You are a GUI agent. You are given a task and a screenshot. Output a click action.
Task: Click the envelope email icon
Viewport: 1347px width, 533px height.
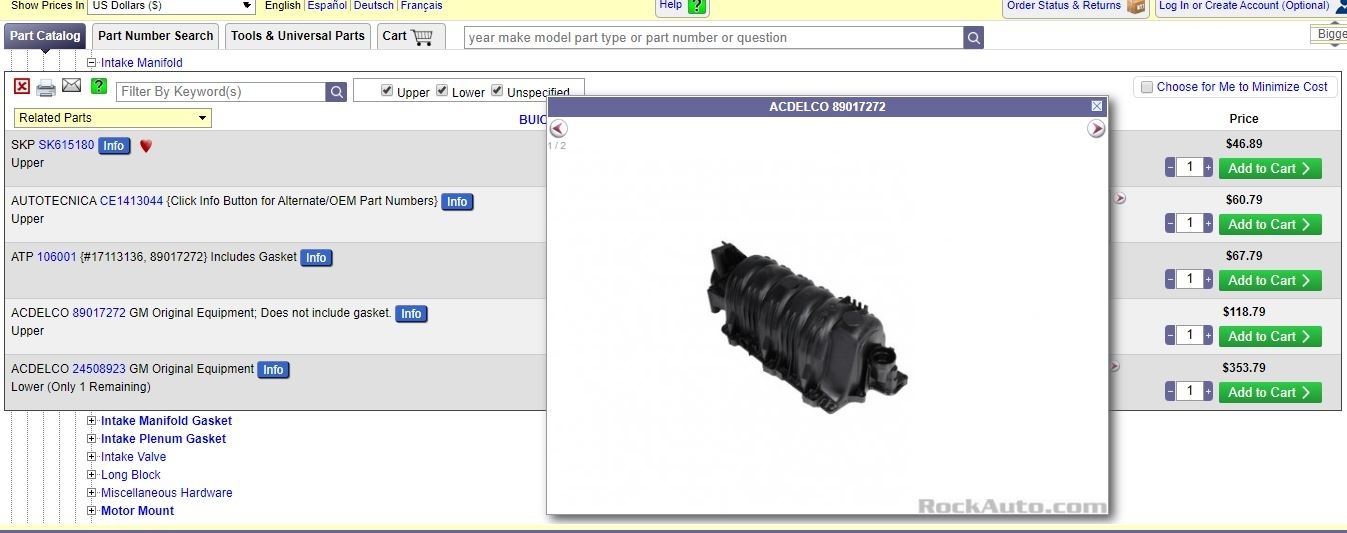click(71, 86)
